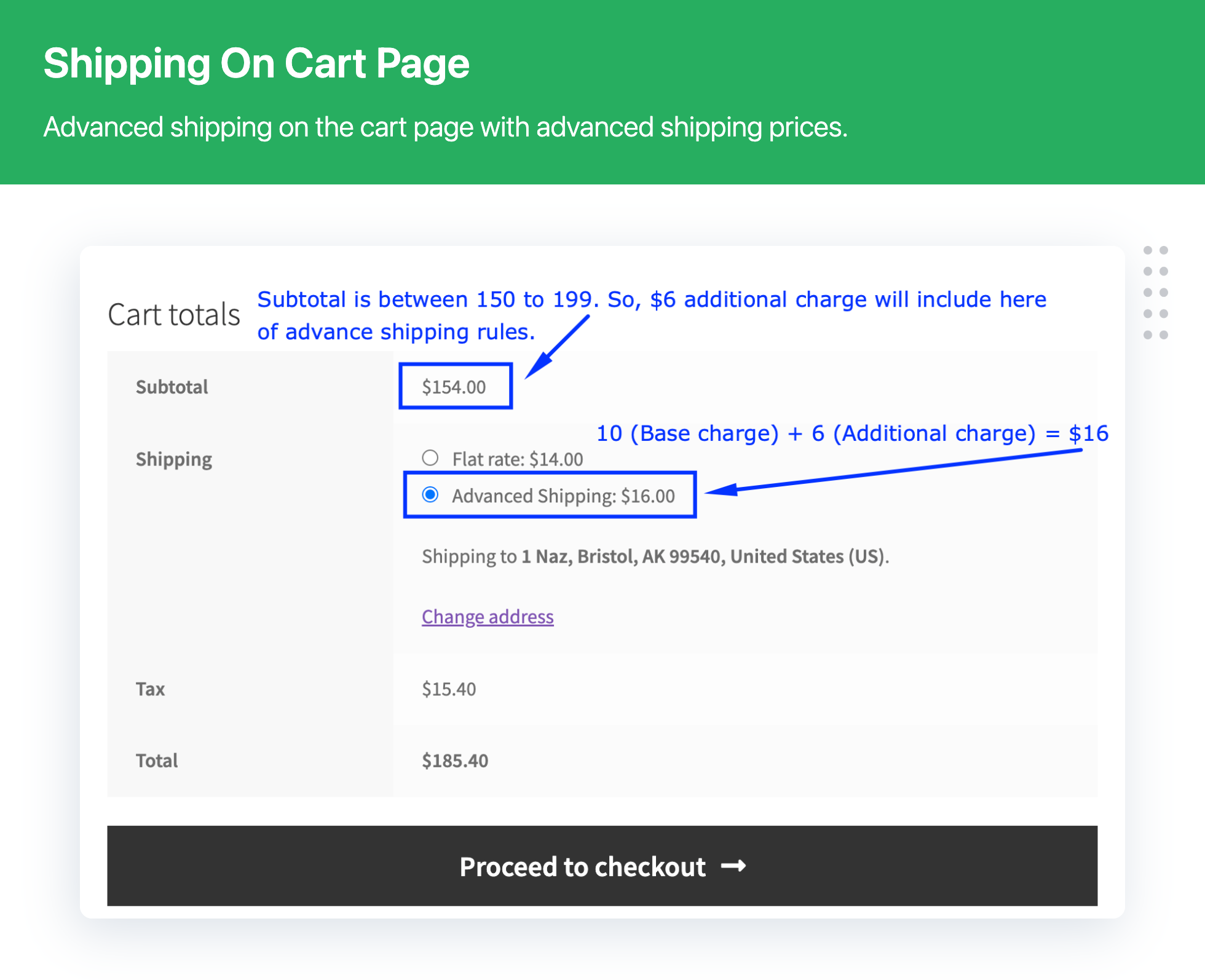Click the Shipping row label
This screenshot has height=980, width=1205.
(x=174, y=460)
